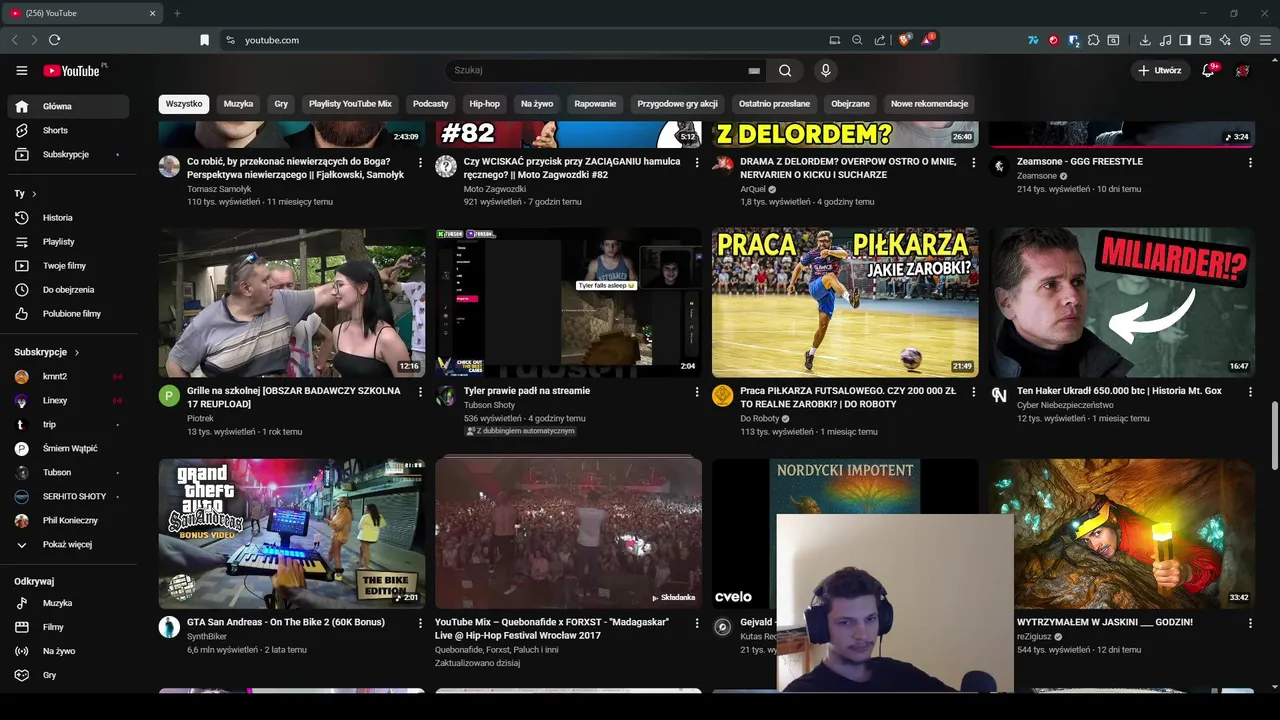1280x720 pixels.
Task: Open Shorts in the sidebar
Action: click(68, 130)
